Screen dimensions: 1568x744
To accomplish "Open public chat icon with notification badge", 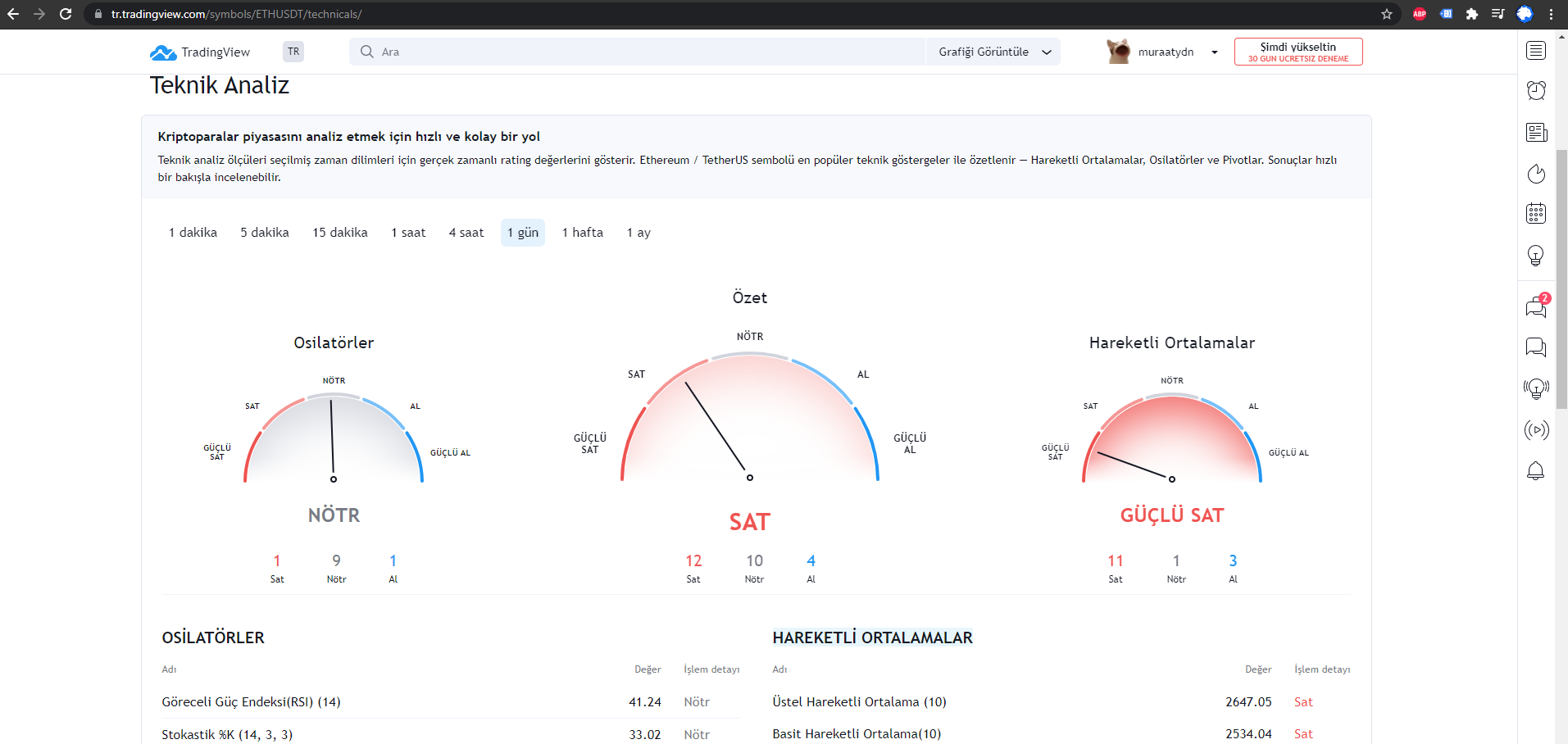I will tap(1536, 306).
